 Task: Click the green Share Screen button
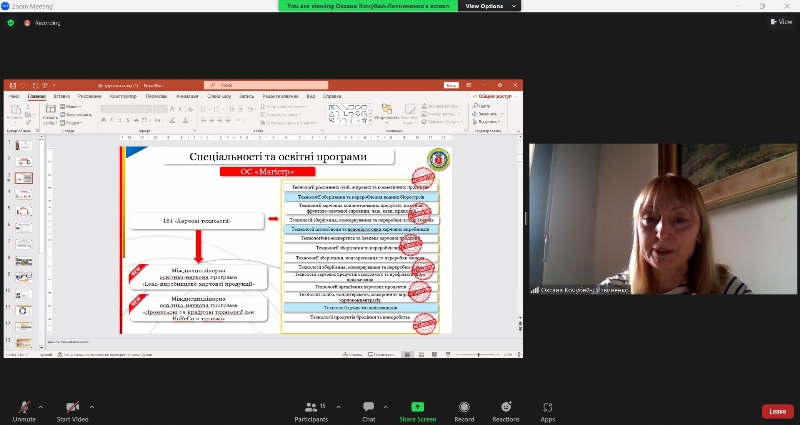(417, 411)
